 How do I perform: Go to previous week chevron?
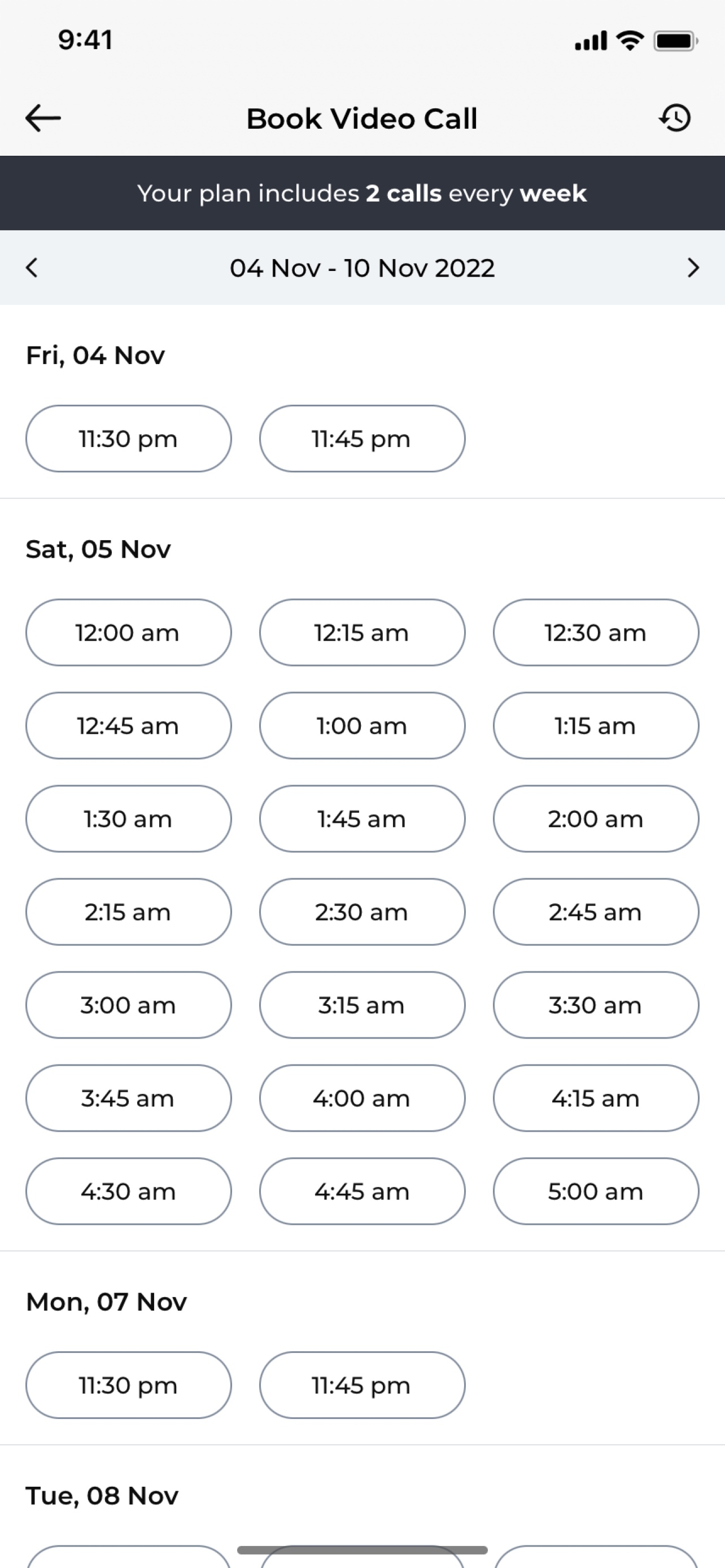click(x=32, y=268)
